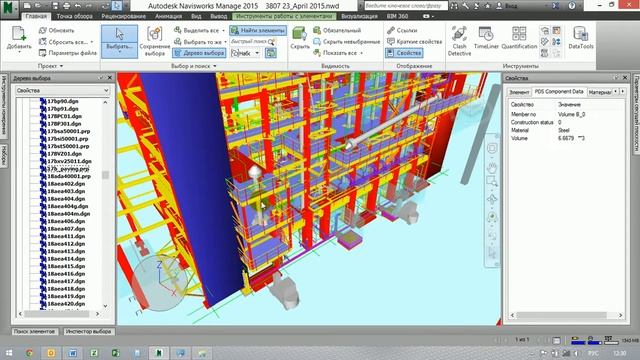Select PDS Component Data properties tab

(559, 92)
